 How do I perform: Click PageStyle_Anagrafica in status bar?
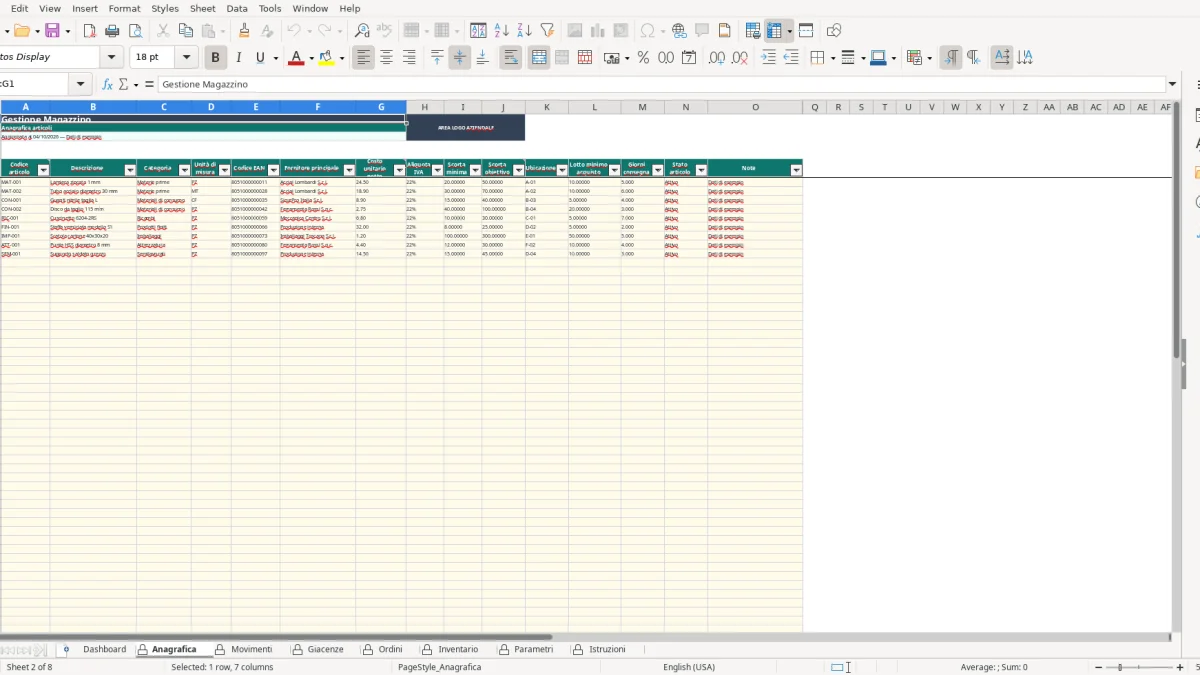click(439, 667)
